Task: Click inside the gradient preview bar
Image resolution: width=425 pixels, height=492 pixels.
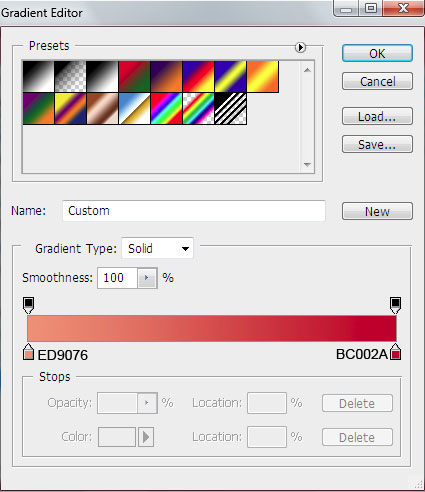Action: [x=212, y=328]
